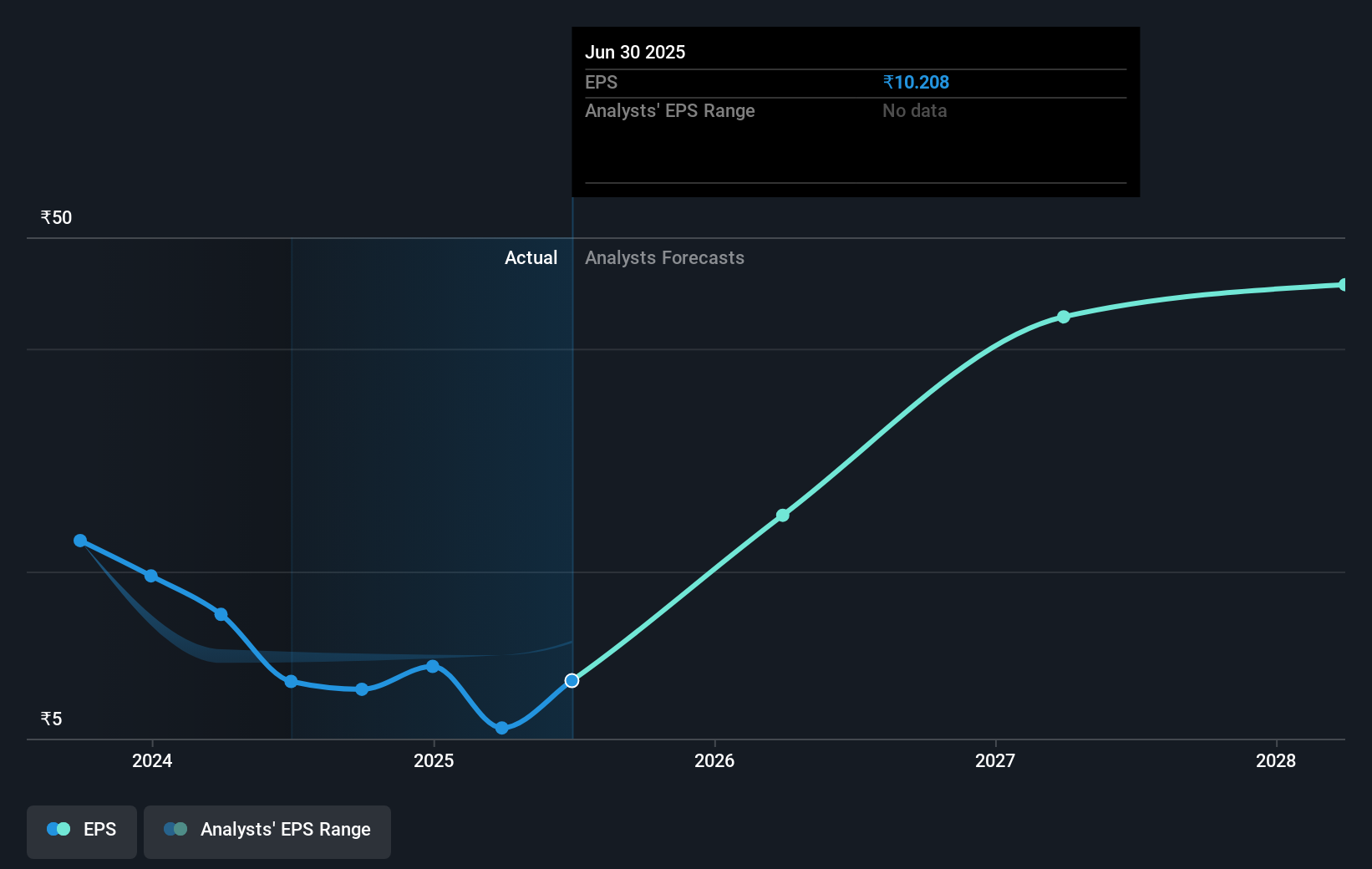The width and height of the screenshot is (1372, 869).
Task: Select the EPS data point at 2024 axis tick
Action: pos(151,576)
